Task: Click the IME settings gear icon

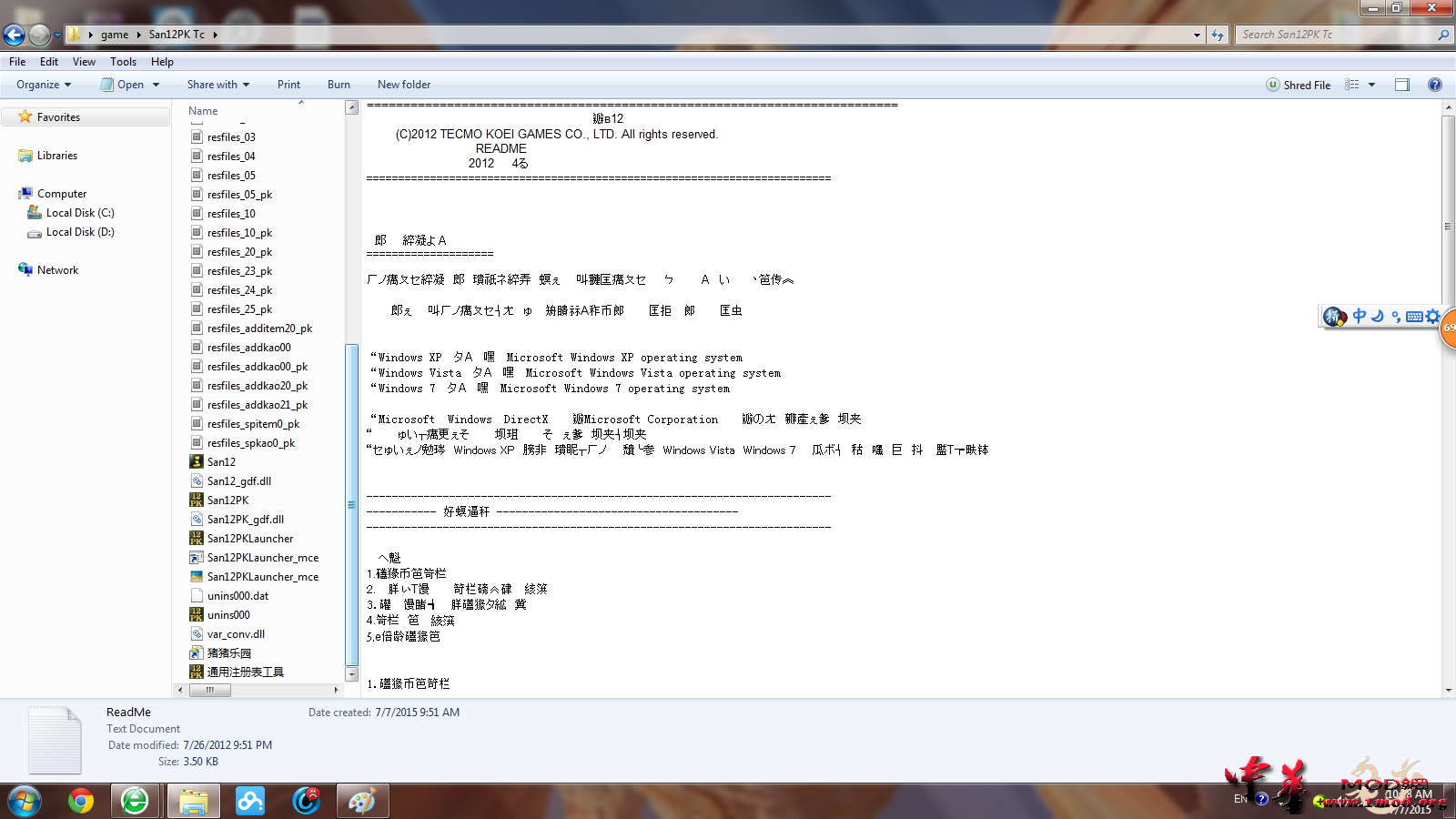Action: [x=1433, y=317]
